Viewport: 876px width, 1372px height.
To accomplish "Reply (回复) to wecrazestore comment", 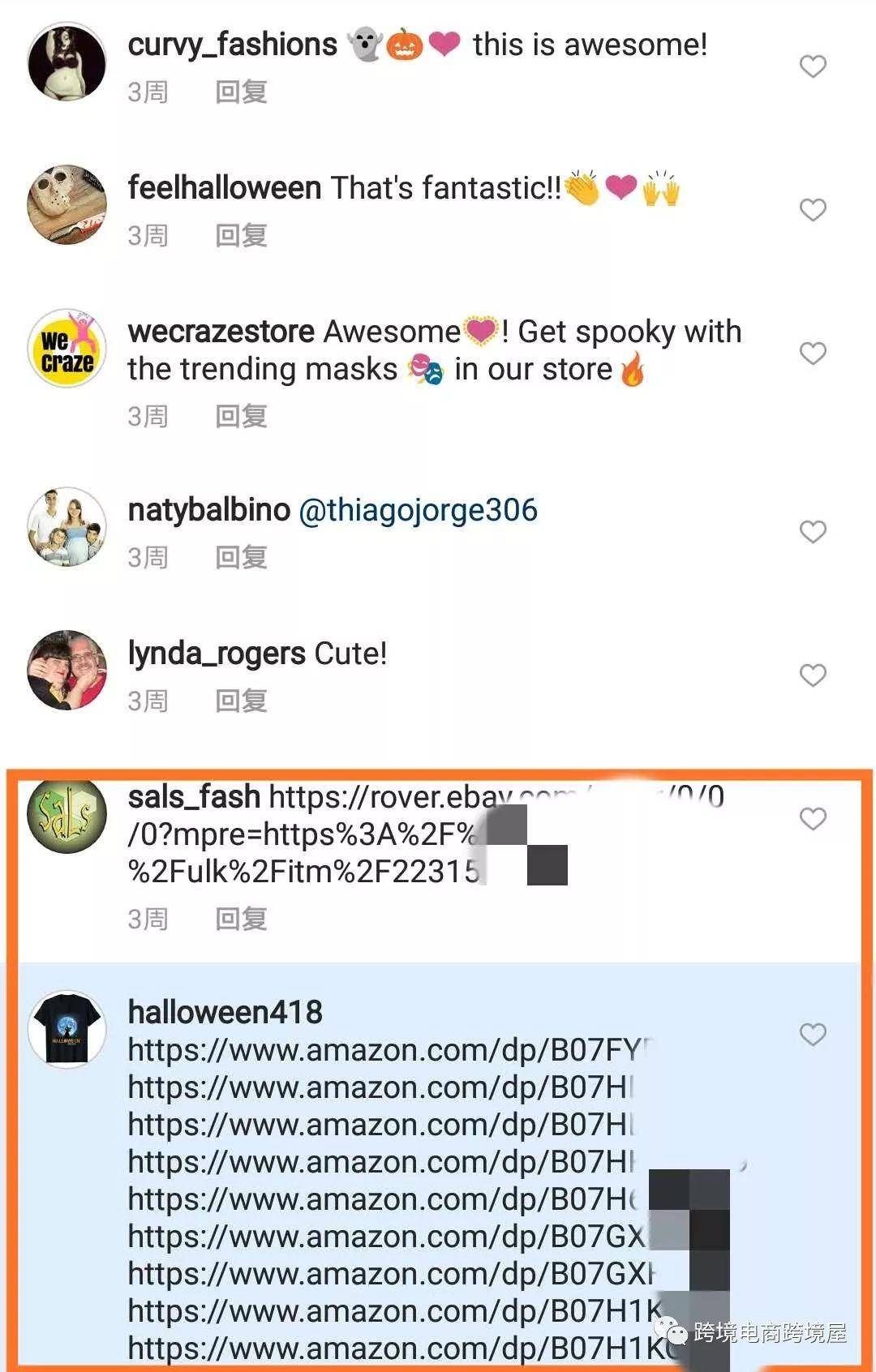I will tap(242, 416).
